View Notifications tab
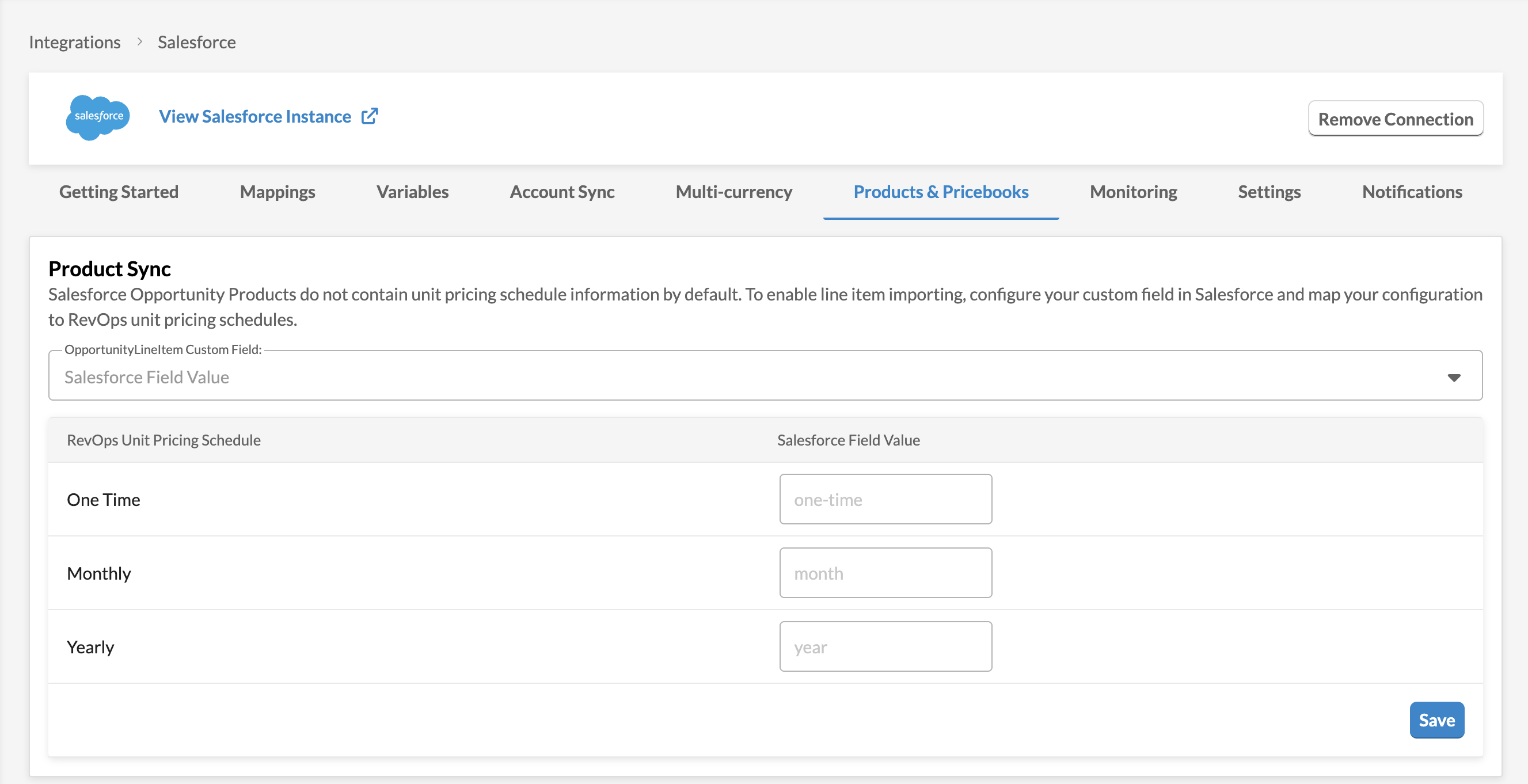 pos(1412,192)
